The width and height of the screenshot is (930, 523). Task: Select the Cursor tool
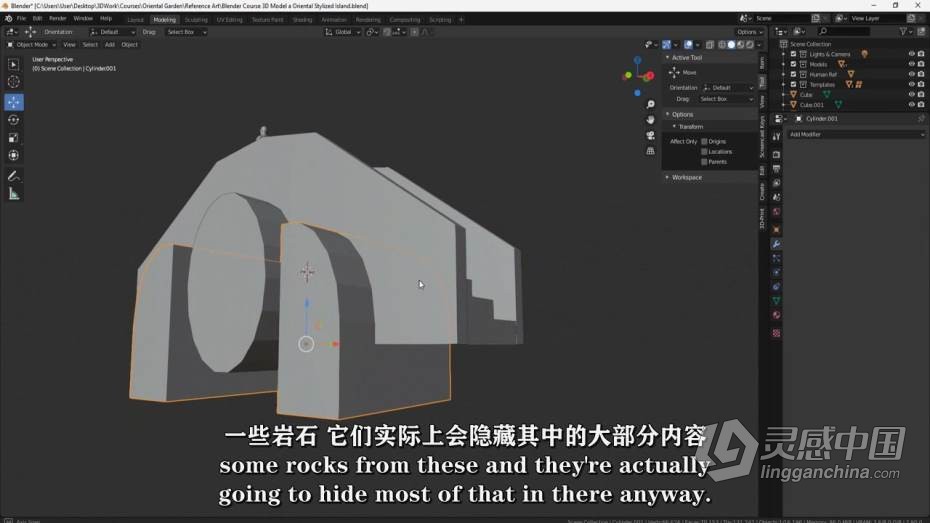[x=14, y=82]
